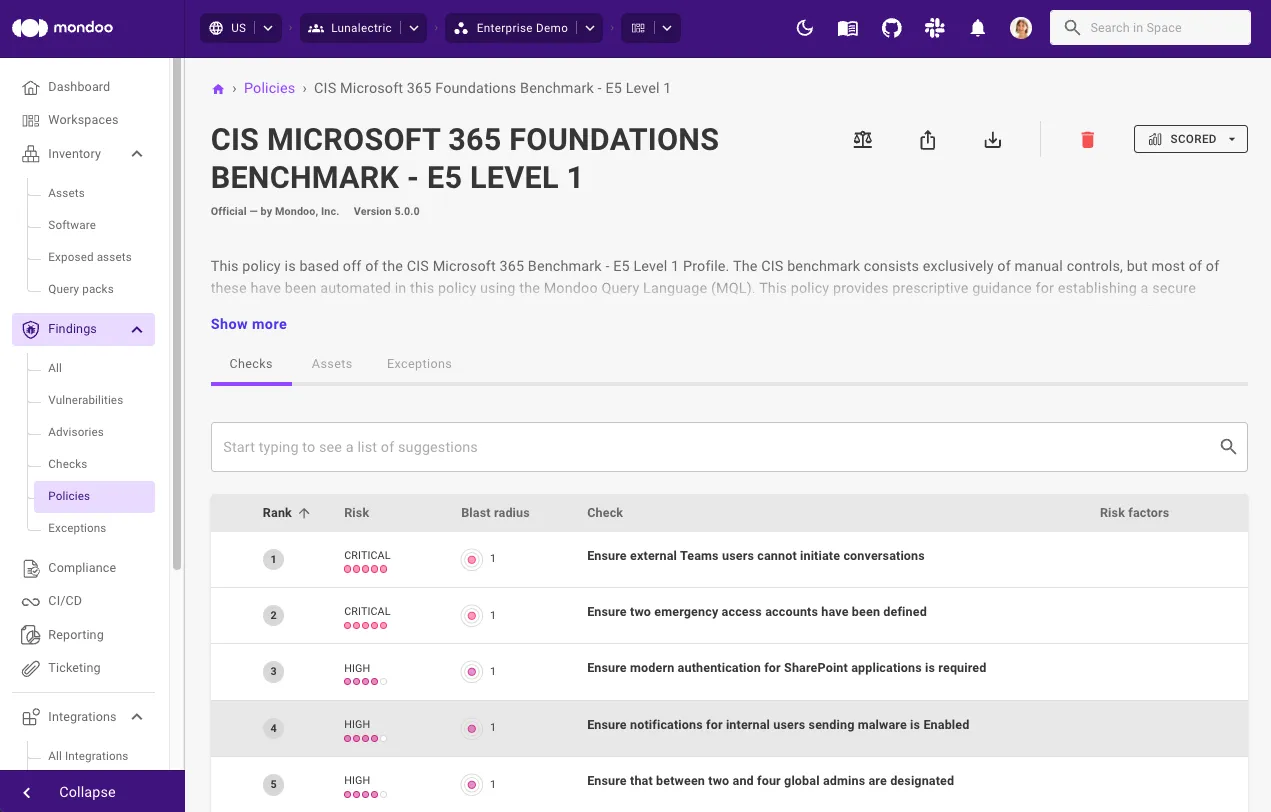Click the Integrations icon in sidebar

31,717
